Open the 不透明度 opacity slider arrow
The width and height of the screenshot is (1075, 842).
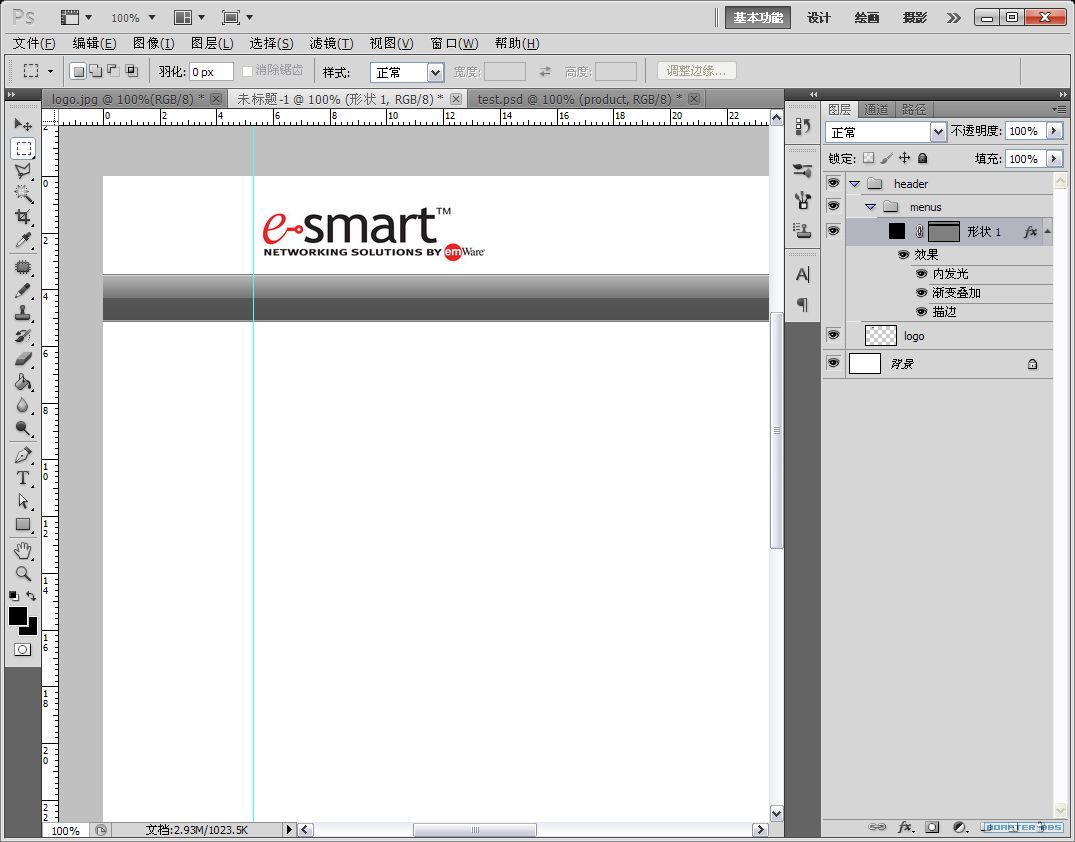pos(1054,131)
